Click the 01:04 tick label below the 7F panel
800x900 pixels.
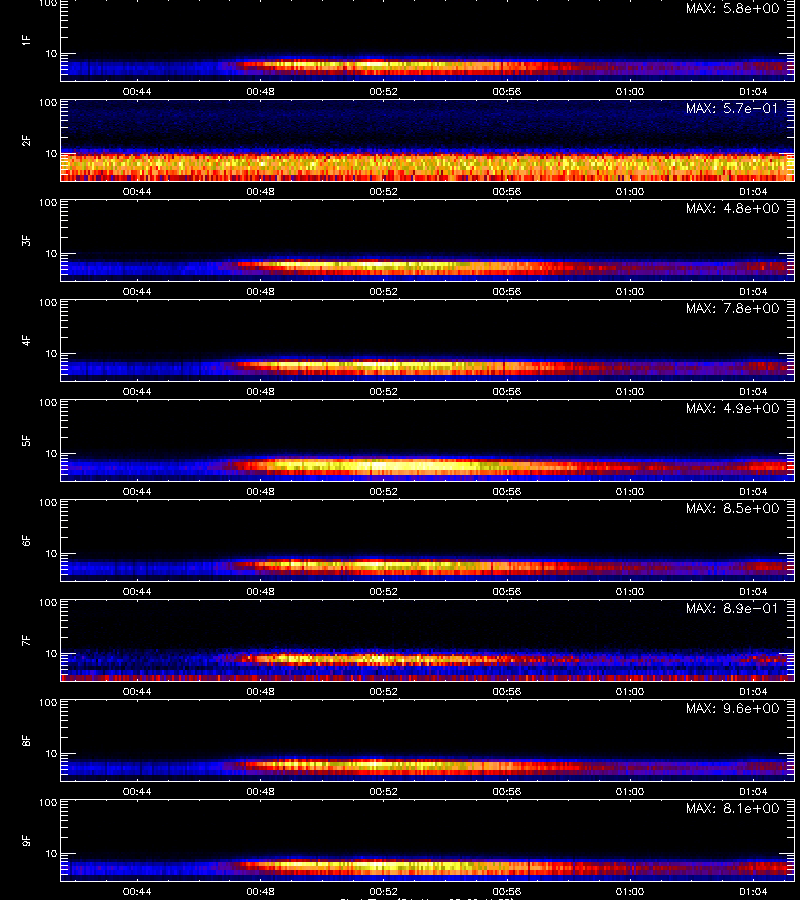click(x=753, y=692)
